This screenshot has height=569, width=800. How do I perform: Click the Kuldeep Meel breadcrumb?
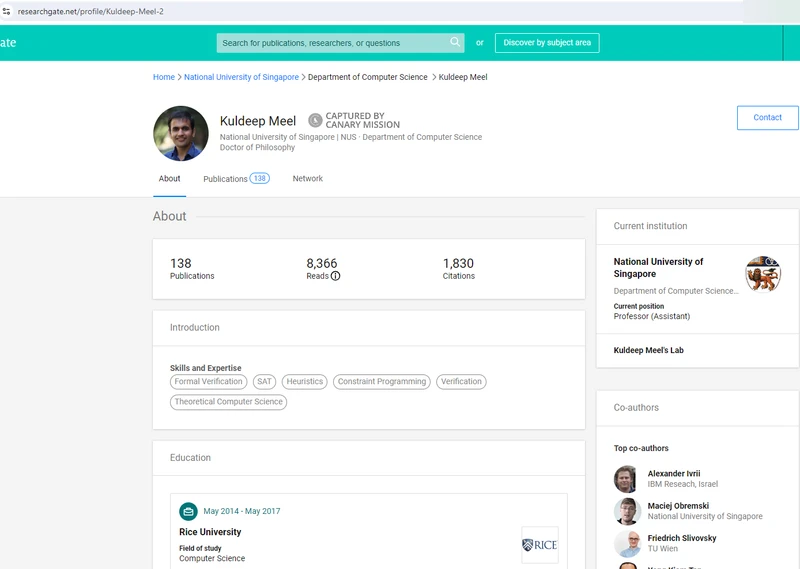(x=463, y=77)
